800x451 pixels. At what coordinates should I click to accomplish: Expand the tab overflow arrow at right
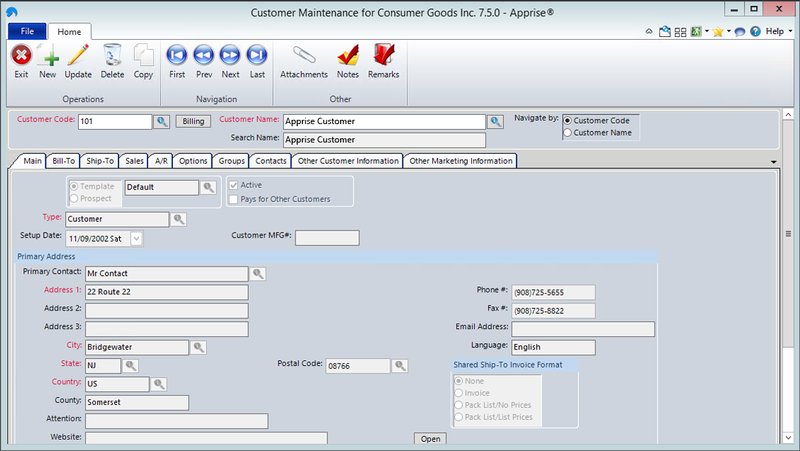tap(773, 162)
